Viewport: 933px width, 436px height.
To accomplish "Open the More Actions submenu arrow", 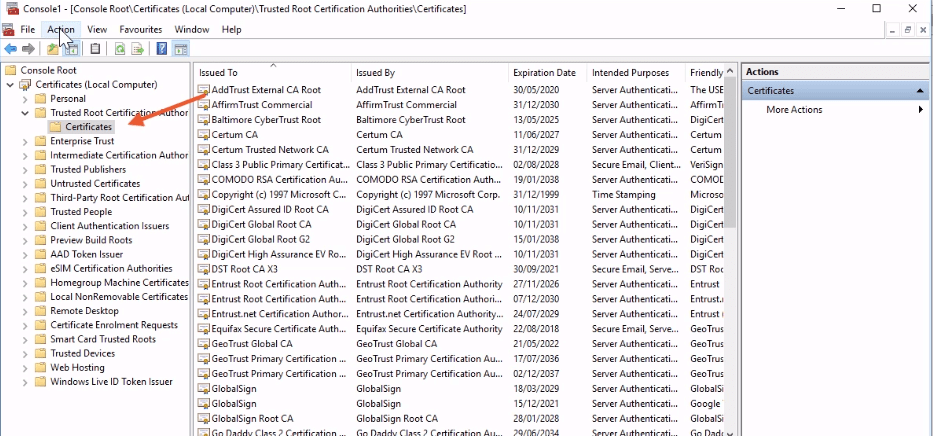I will coord(921,109).
